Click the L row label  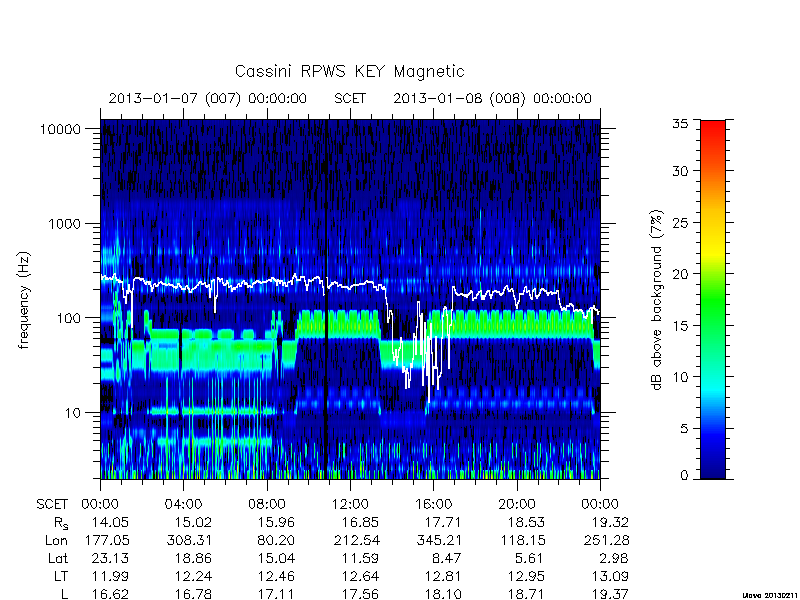click(x=64, y=594)
